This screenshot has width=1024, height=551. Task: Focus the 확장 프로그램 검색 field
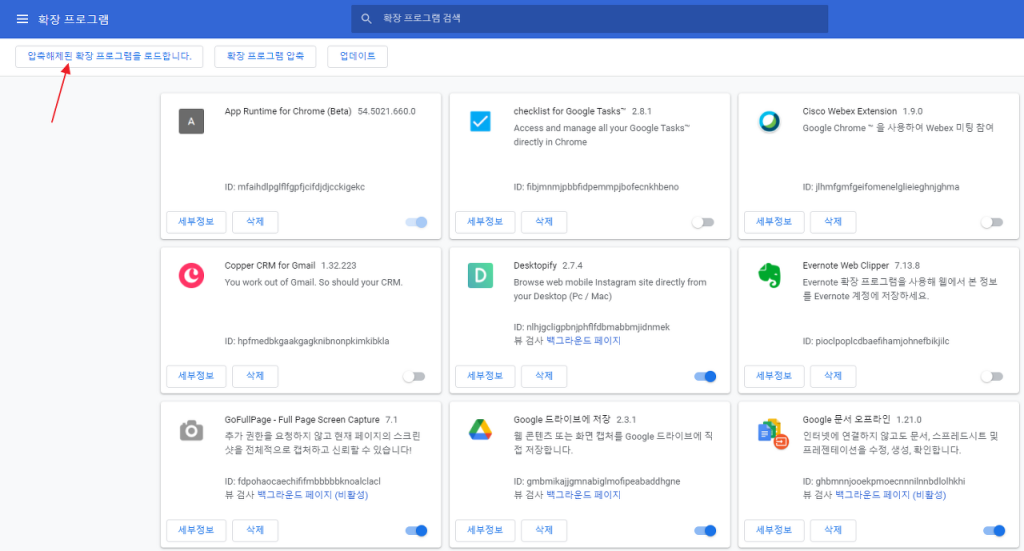pyautogui.click(x=590, y=18)
